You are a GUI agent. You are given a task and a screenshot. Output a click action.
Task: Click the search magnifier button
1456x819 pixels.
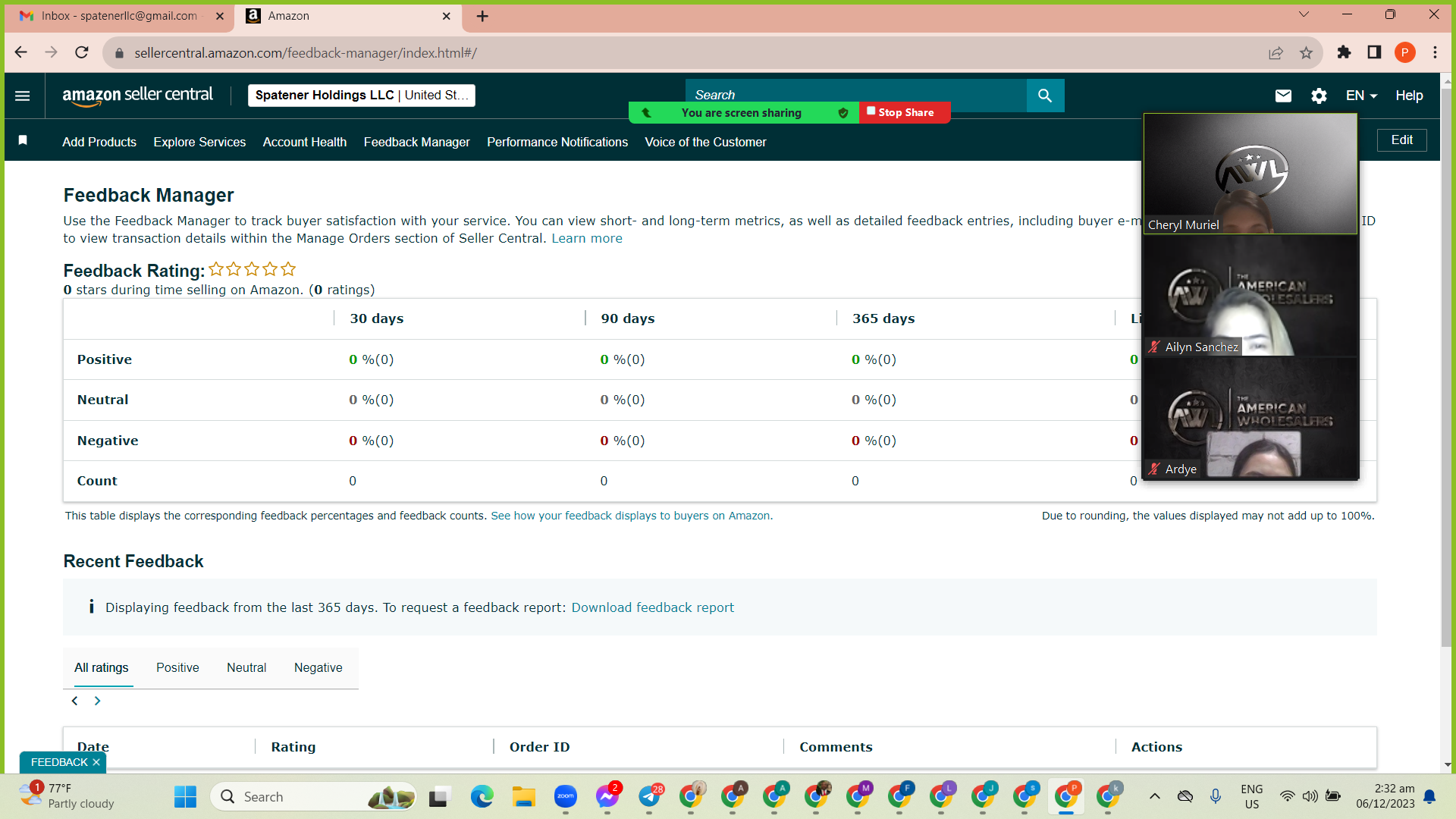click(x=1045, y=96)
